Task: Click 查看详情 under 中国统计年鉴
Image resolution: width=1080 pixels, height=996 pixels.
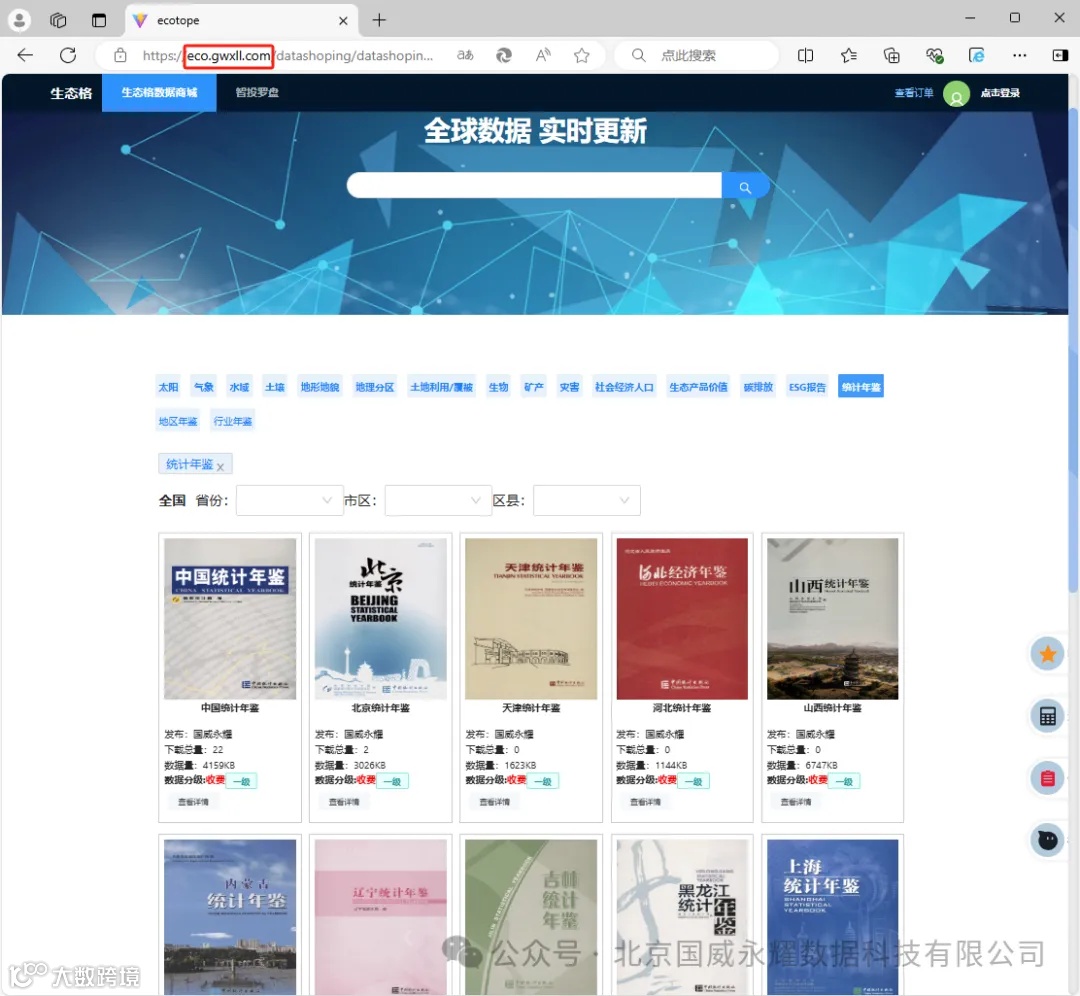Action: pos(194,802)
